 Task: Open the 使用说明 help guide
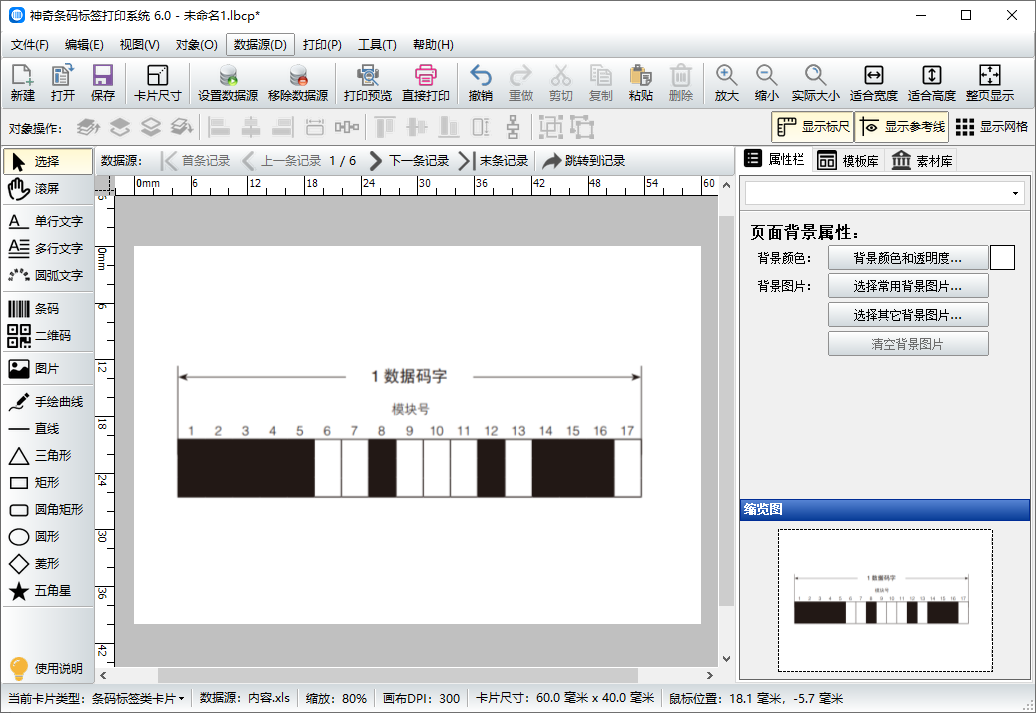[48, 668]
